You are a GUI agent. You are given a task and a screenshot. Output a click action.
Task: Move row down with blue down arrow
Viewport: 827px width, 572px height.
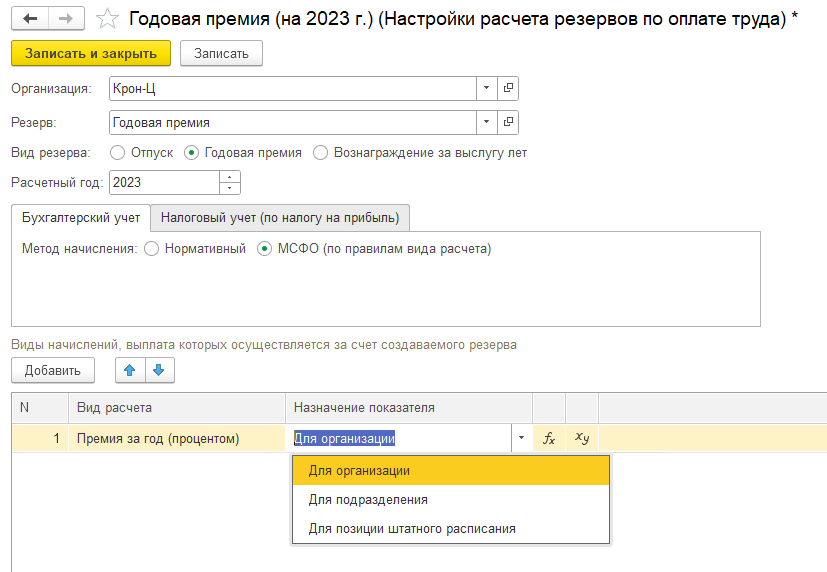pos(159,370)
